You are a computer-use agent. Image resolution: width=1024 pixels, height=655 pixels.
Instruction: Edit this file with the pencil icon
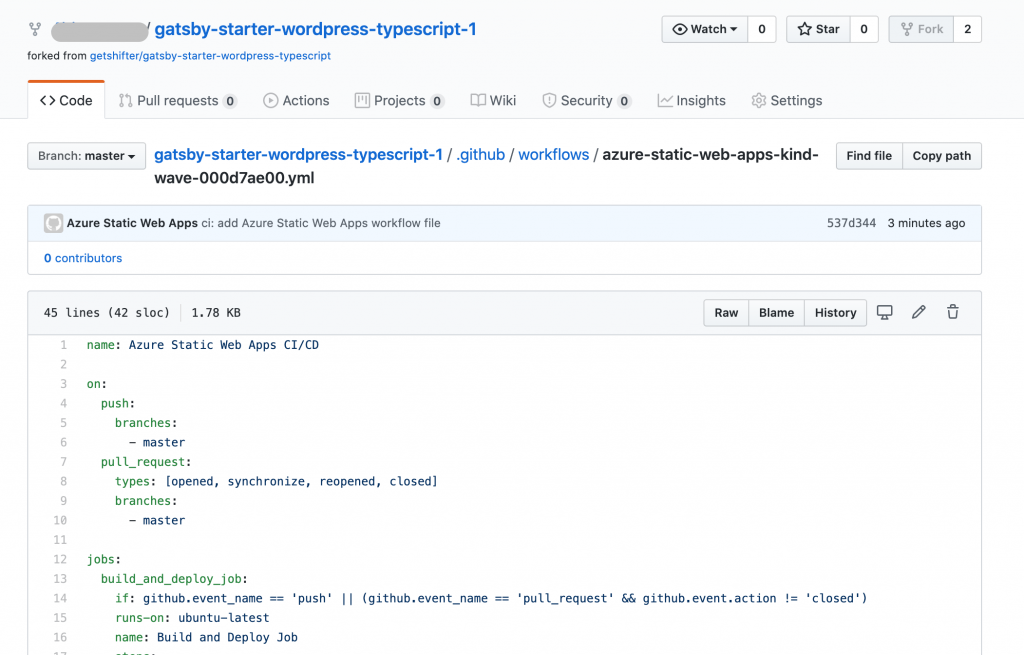pyautogui.click(x=918, y=312)
